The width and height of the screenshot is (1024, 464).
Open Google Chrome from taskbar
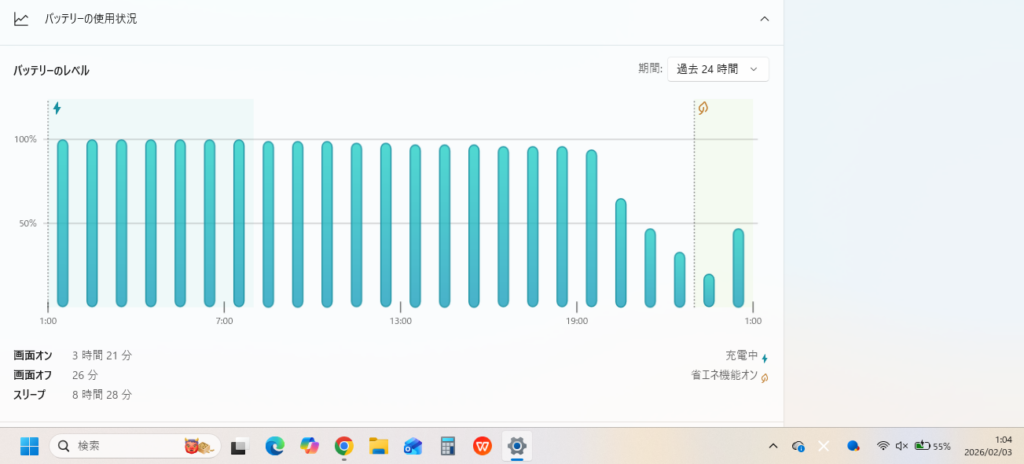click(344, 446)
